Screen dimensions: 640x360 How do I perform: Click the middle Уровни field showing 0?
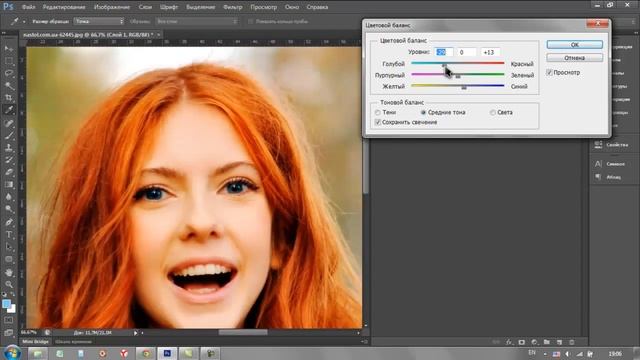[x=467, y=52]
